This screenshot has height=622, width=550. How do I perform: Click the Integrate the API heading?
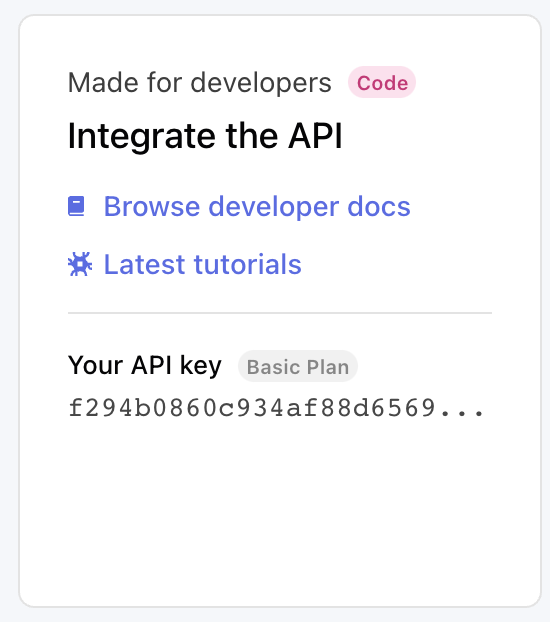205,136
